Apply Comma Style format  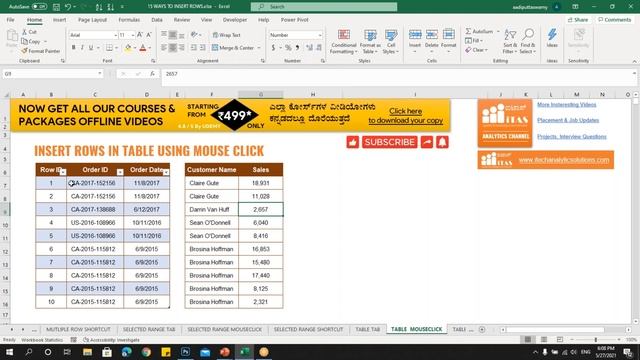coord(298,48)
